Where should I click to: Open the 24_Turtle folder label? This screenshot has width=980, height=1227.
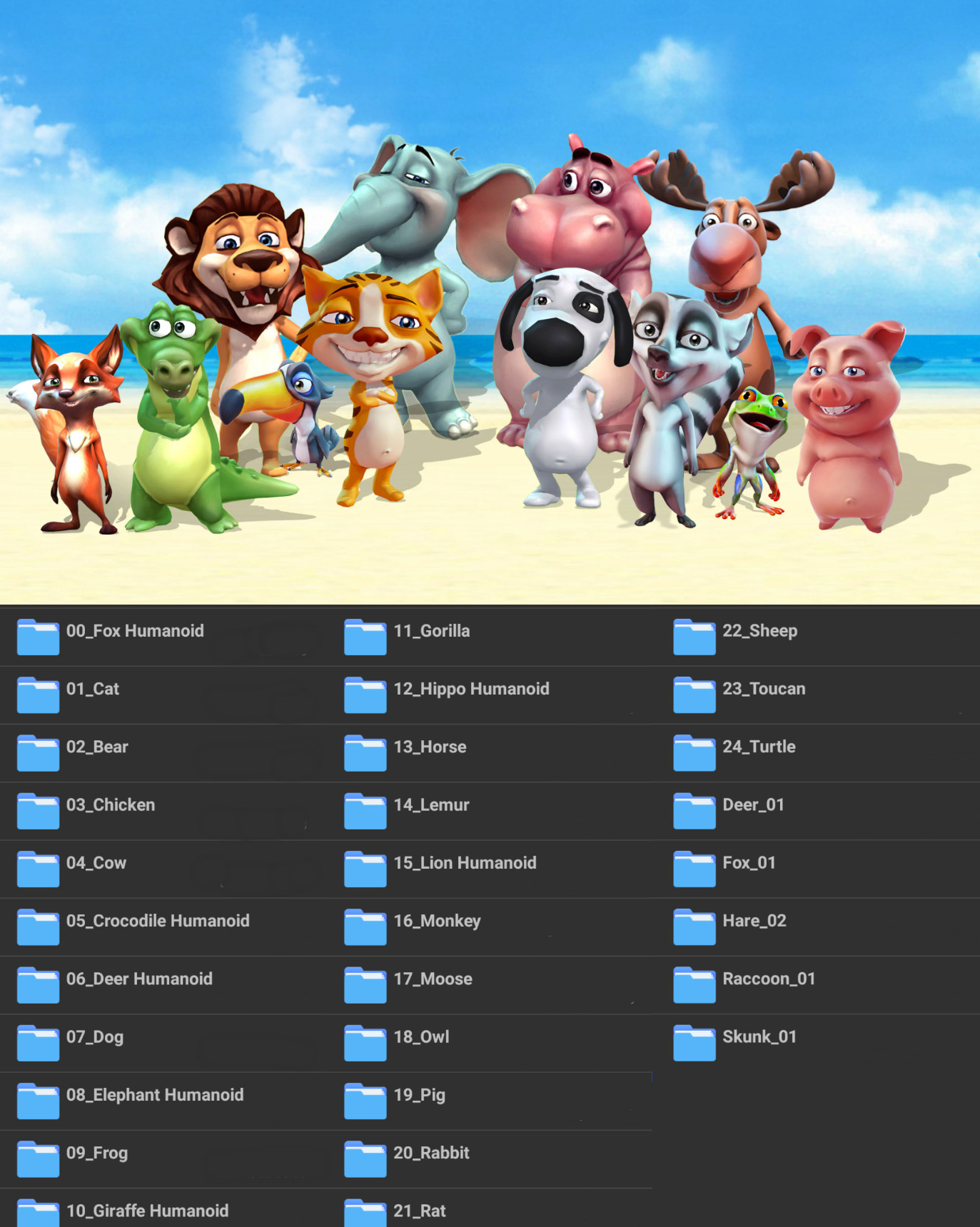click(x=759, y=747)
